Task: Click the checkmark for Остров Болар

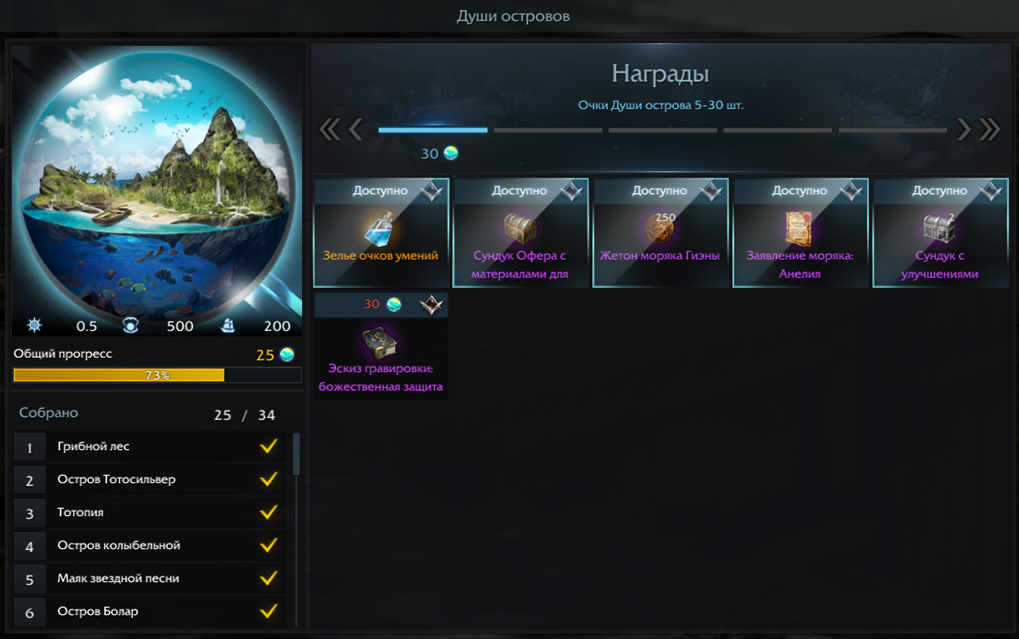Action: point(268,611)
